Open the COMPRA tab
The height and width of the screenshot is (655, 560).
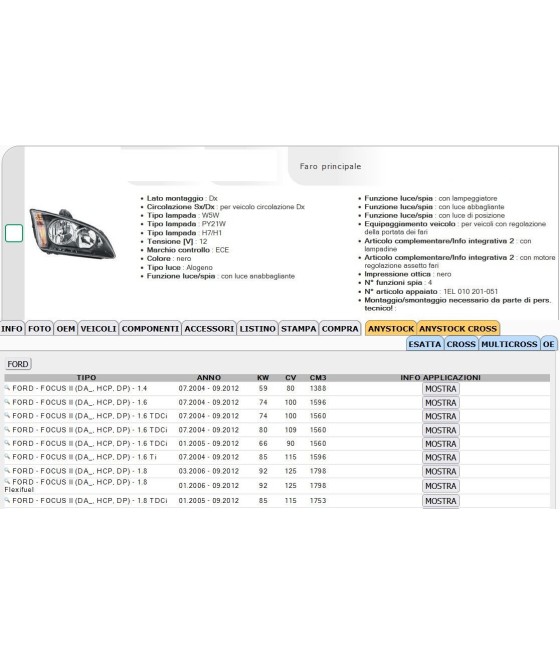[x=340, y=329]
